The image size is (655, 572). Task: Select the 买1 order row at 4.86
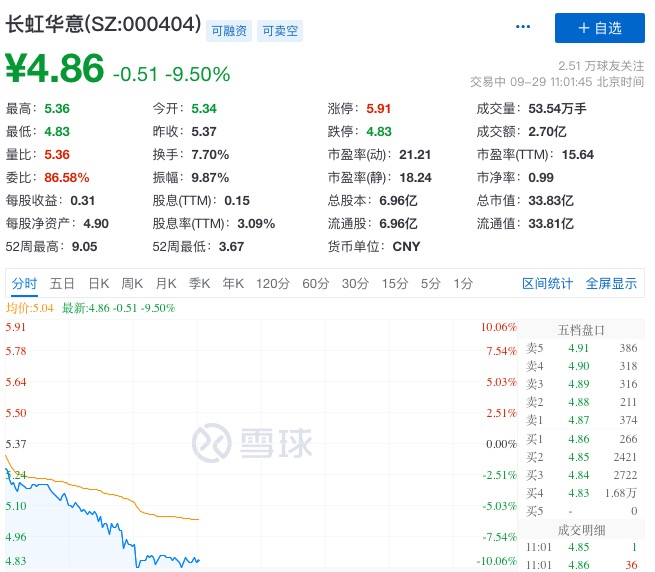(581, 439)
